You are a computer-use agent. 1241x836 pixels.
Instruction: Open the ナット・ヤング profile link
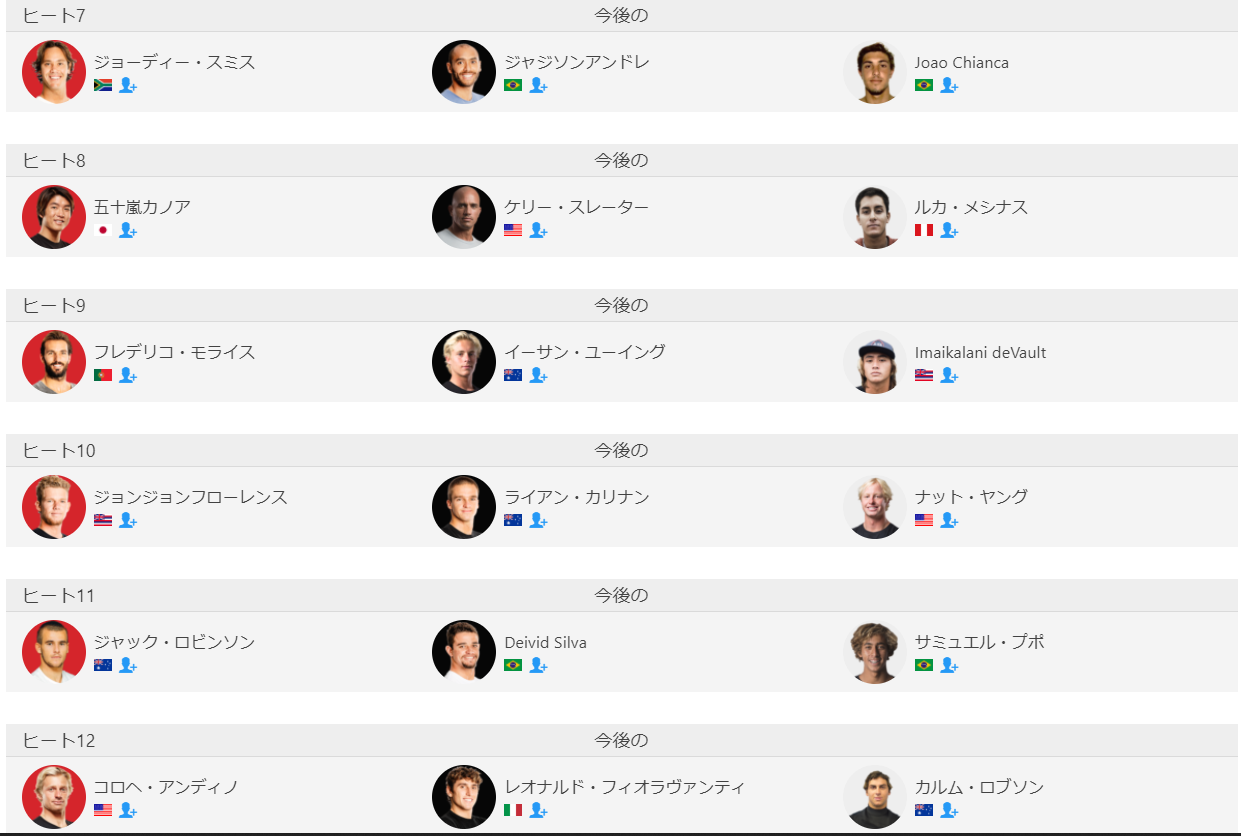(971, 497)
